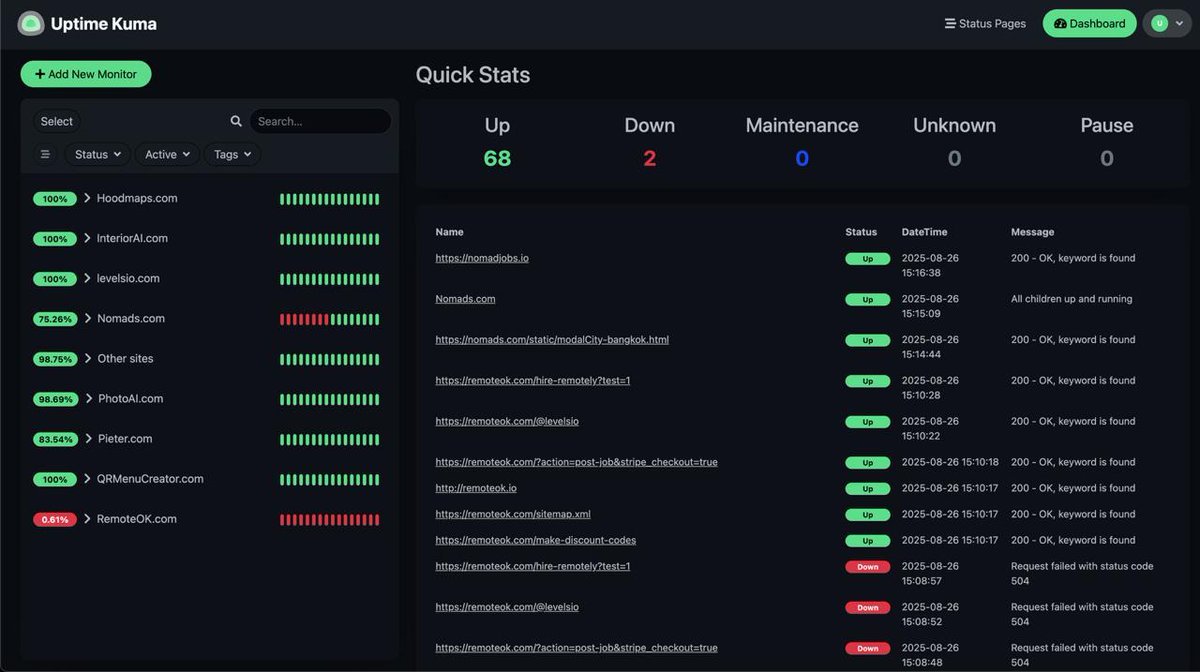
Task: Click the 75.26% uptime badge for Nomads.com
Action: click(55, 319)
